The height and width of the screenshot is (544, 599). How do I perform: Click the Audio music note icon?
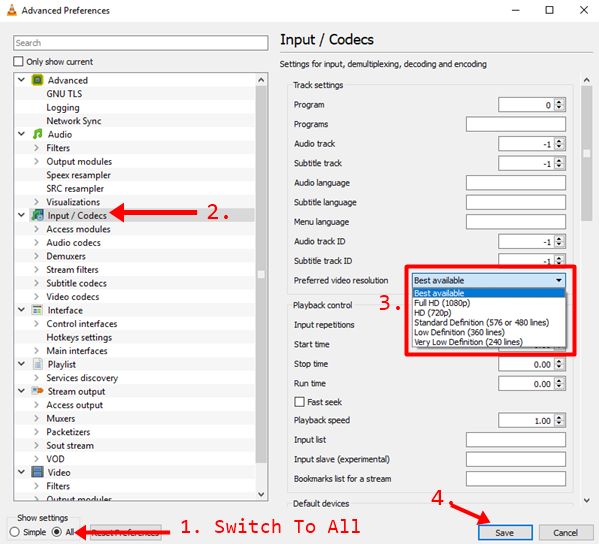[37, 134]
